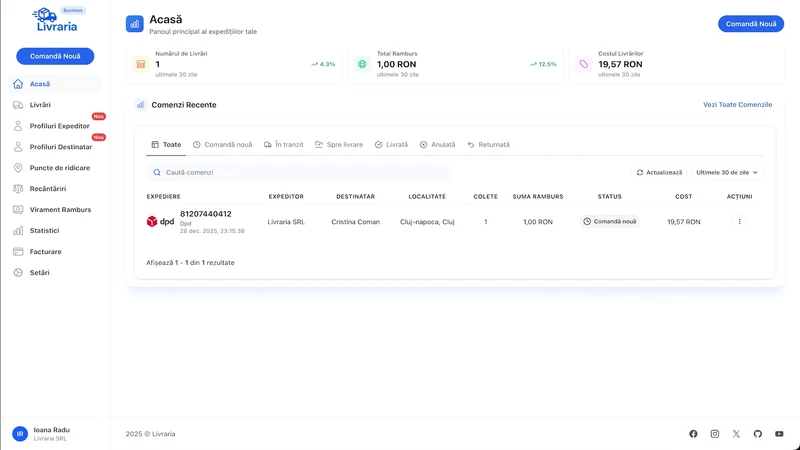
Task: Click the 4.3% trend indicator
Action: tap(323, 64)
